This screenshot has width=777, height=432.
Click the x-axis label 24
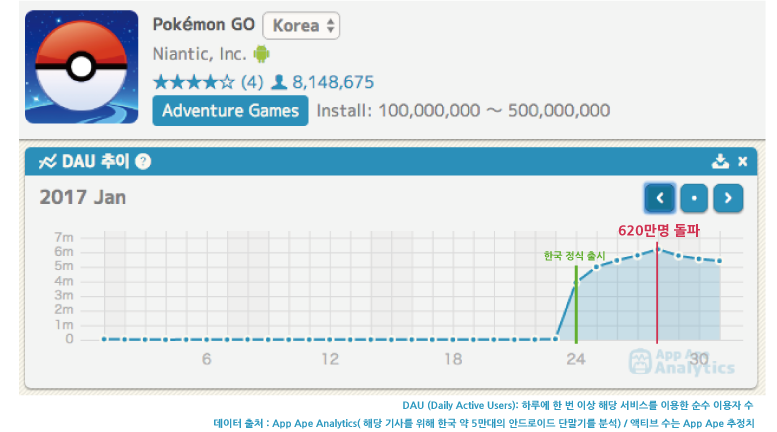576,359
